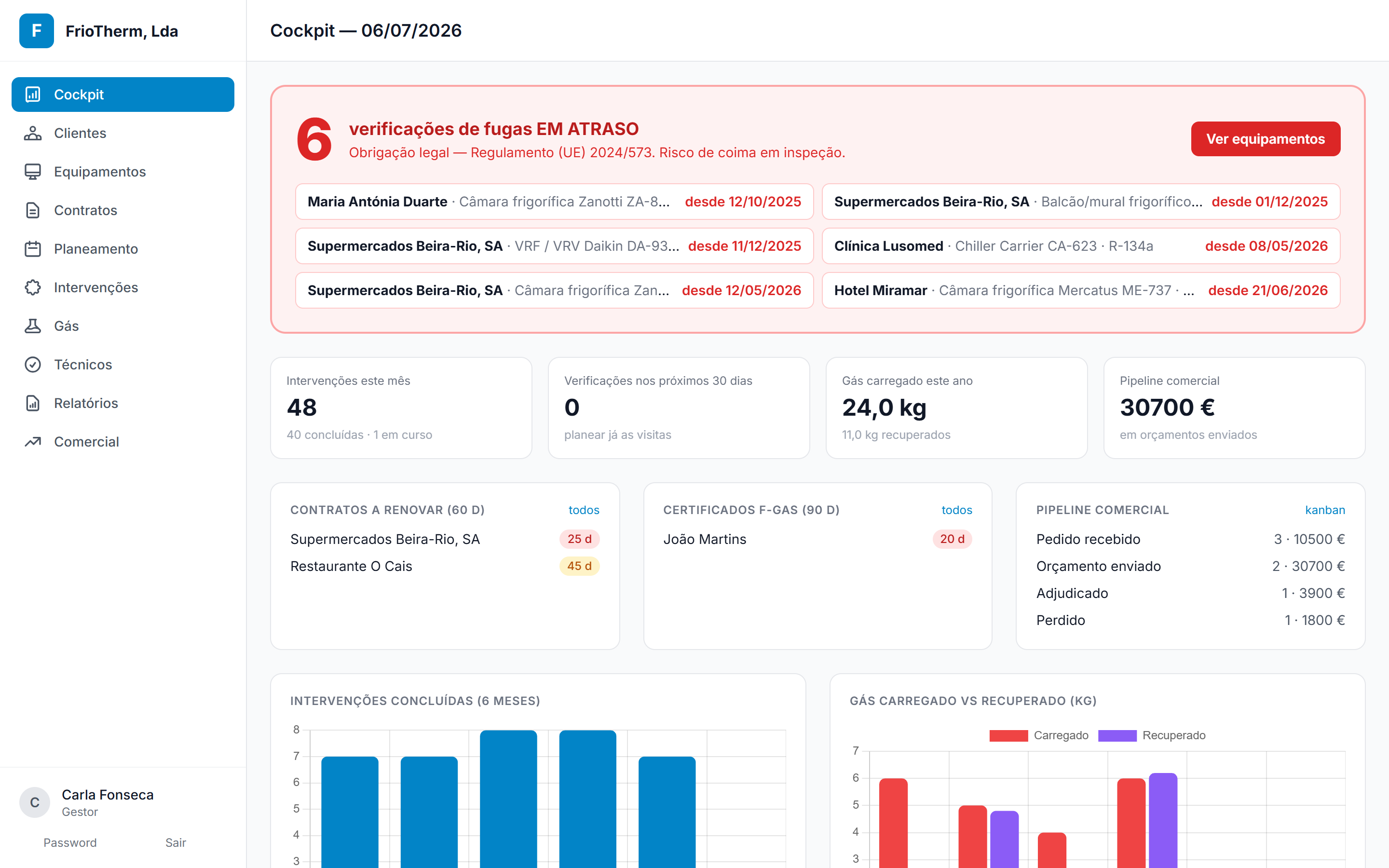Open the Clínica Lusomed Chiller Carrier item

[x=1081, y=246]
